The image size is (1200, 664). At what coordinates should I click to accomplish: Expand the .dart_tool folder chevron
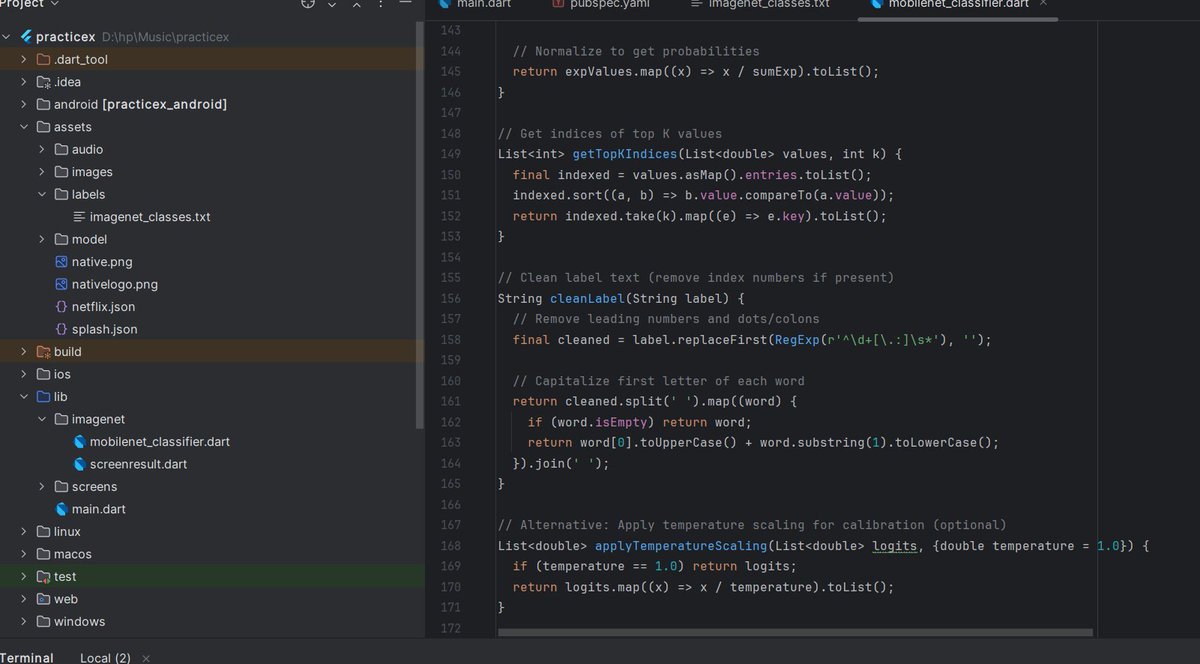pyautogui.click(x=25, y=59)
